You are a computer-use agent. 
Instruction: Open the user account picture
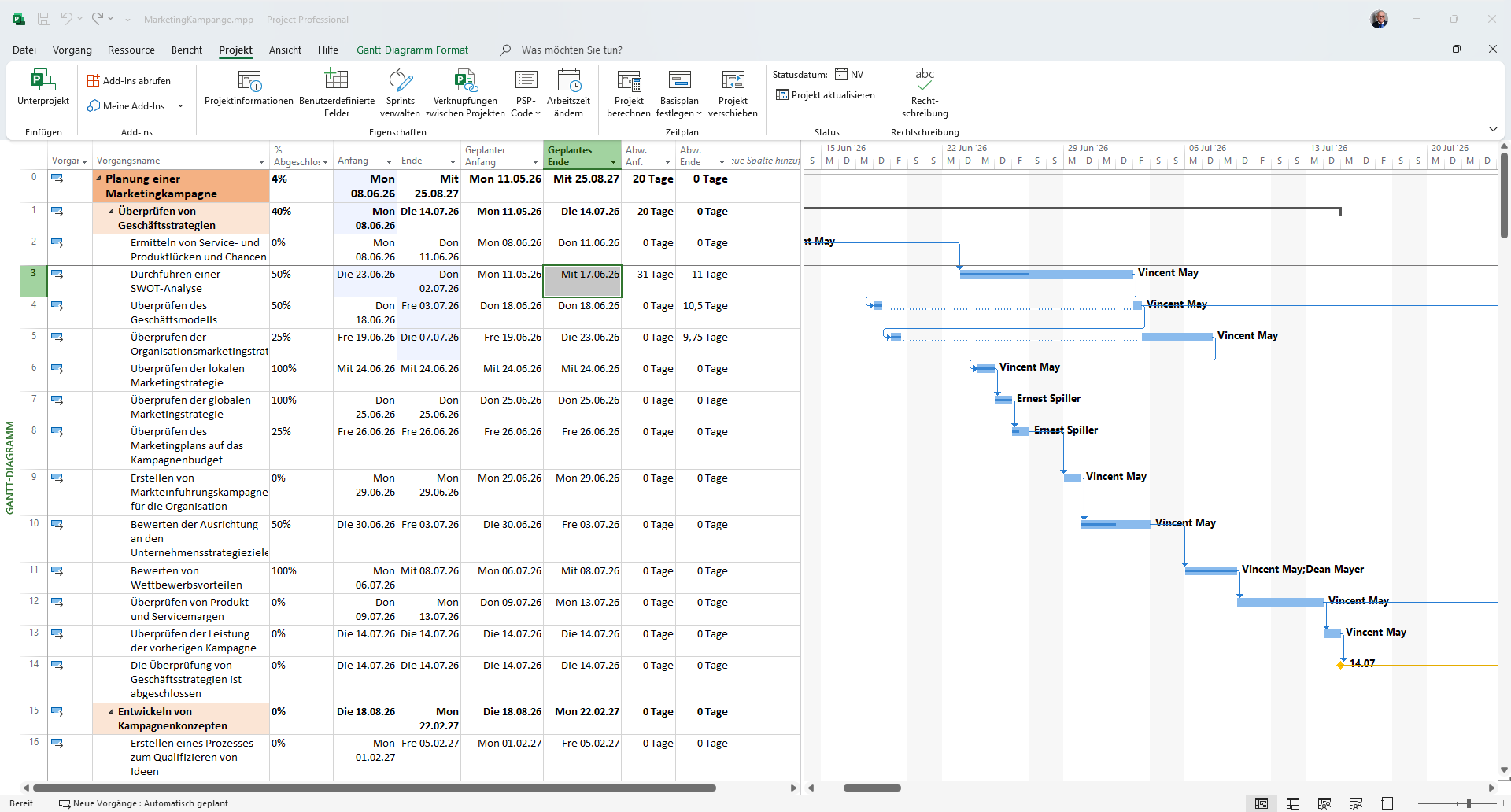click(1379, 19)
